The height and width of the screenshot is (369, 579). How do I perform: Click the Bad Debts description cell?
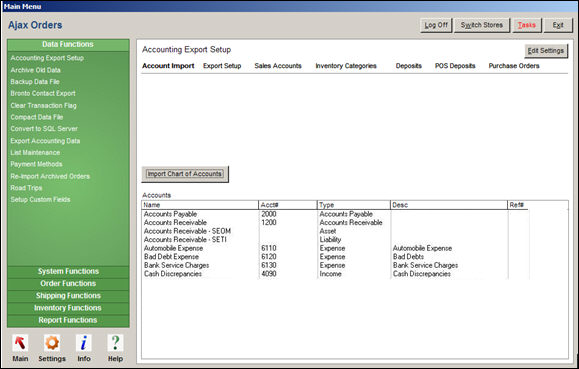408,257
